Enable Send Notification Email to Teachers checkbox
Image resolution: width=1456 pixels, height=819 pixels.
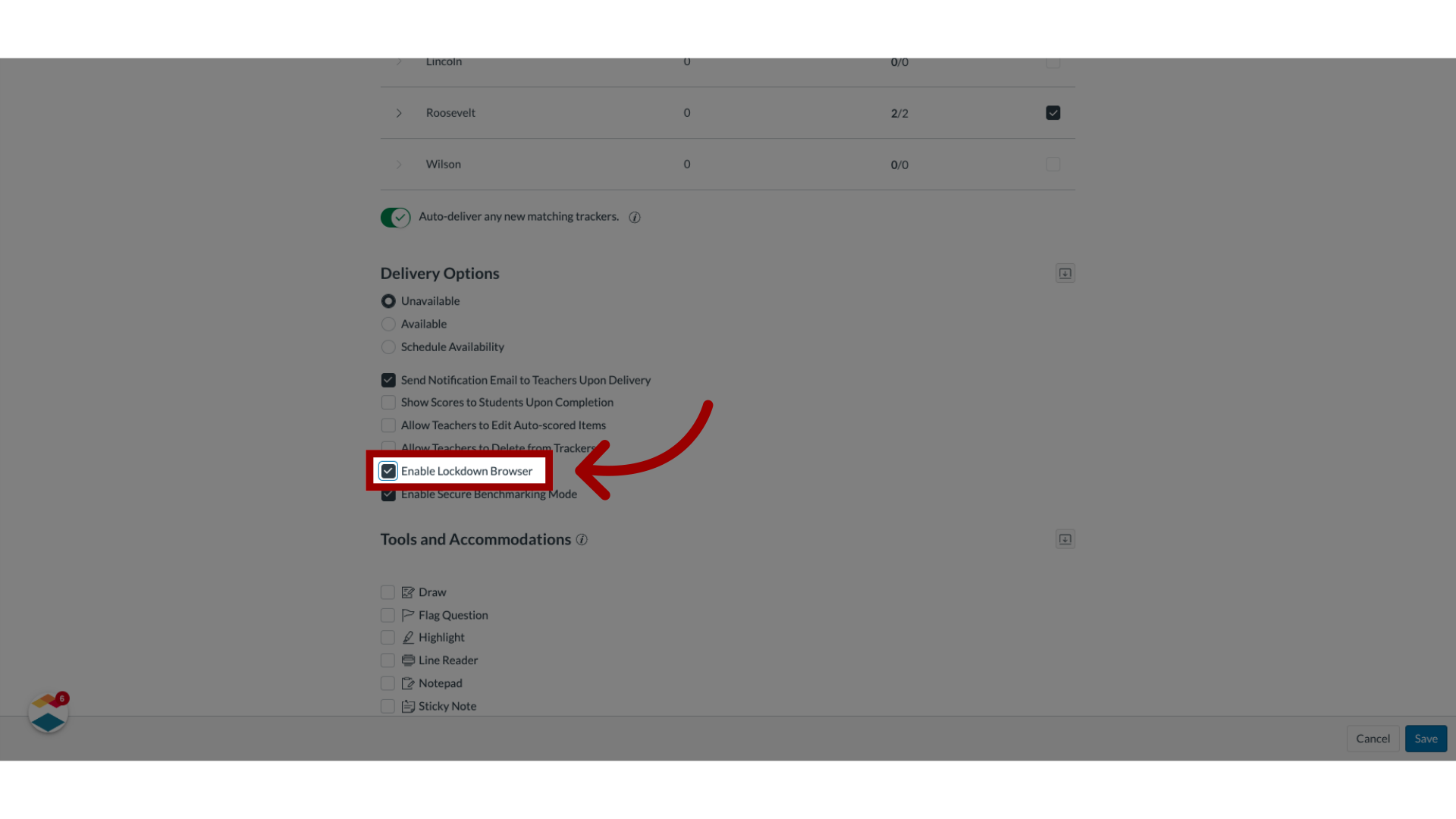[387, 380]
